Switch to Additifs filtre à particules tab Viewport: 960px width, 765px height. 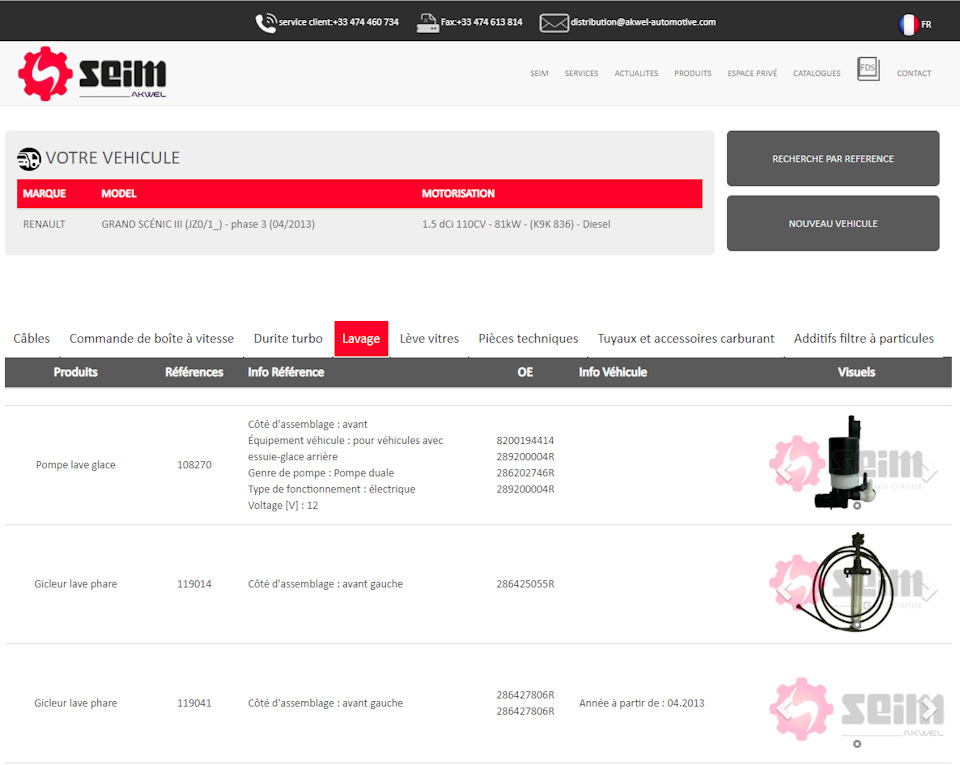[x=863, y=338]
